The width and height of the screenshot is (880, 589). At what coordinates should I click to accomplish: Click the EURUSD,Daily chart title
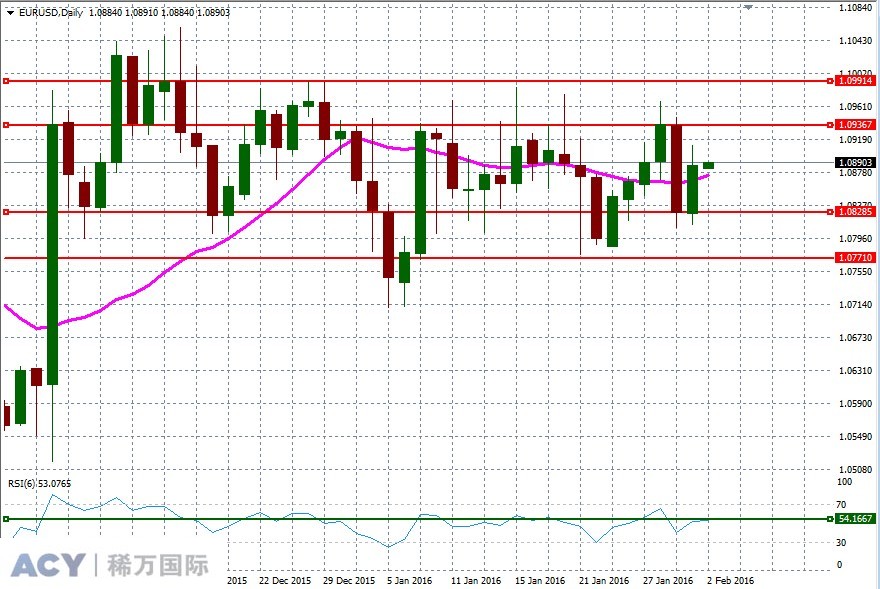coord(51,12)
